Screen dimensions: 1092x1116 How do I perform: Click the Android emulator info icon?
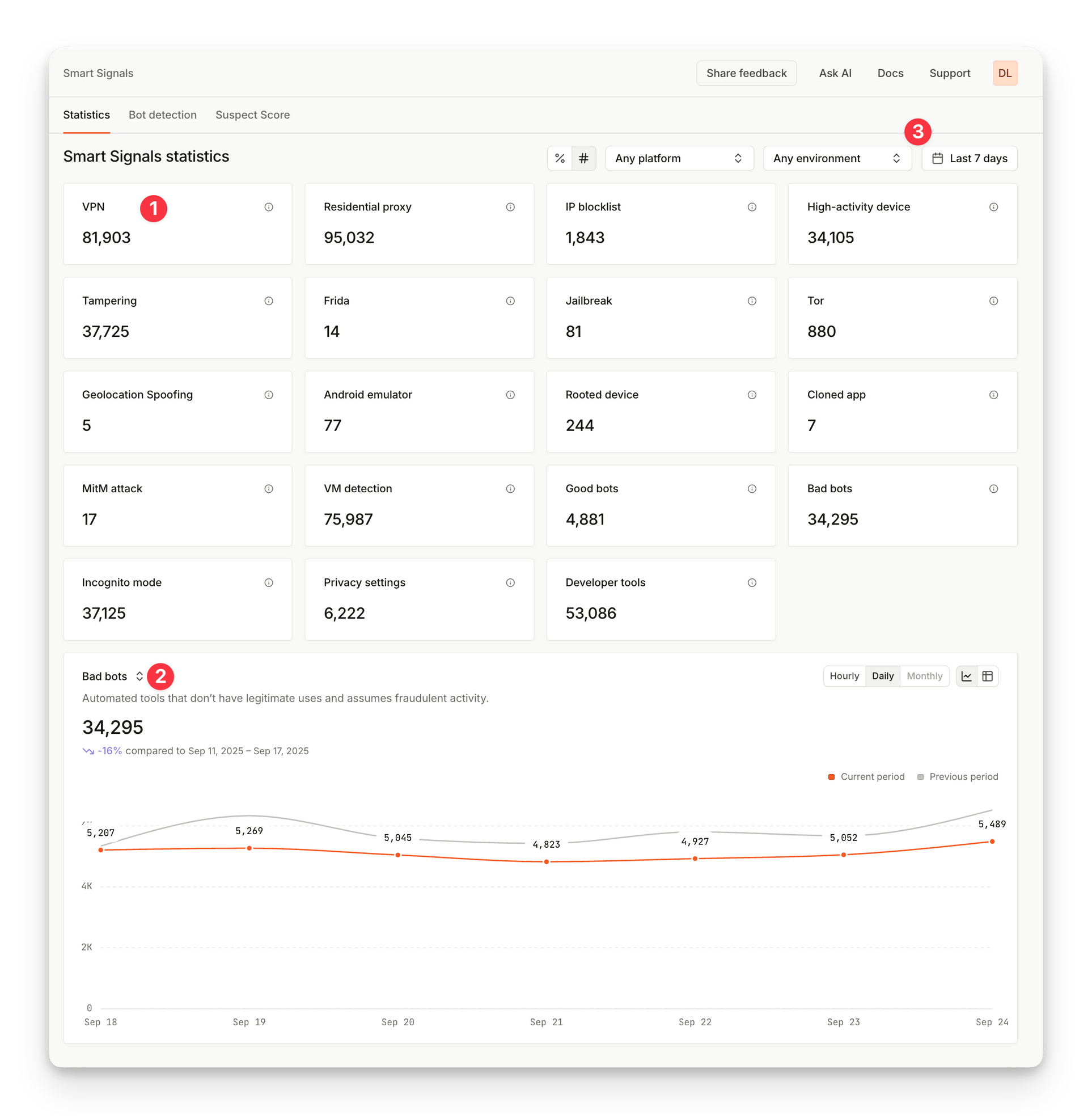pos(510,395)
